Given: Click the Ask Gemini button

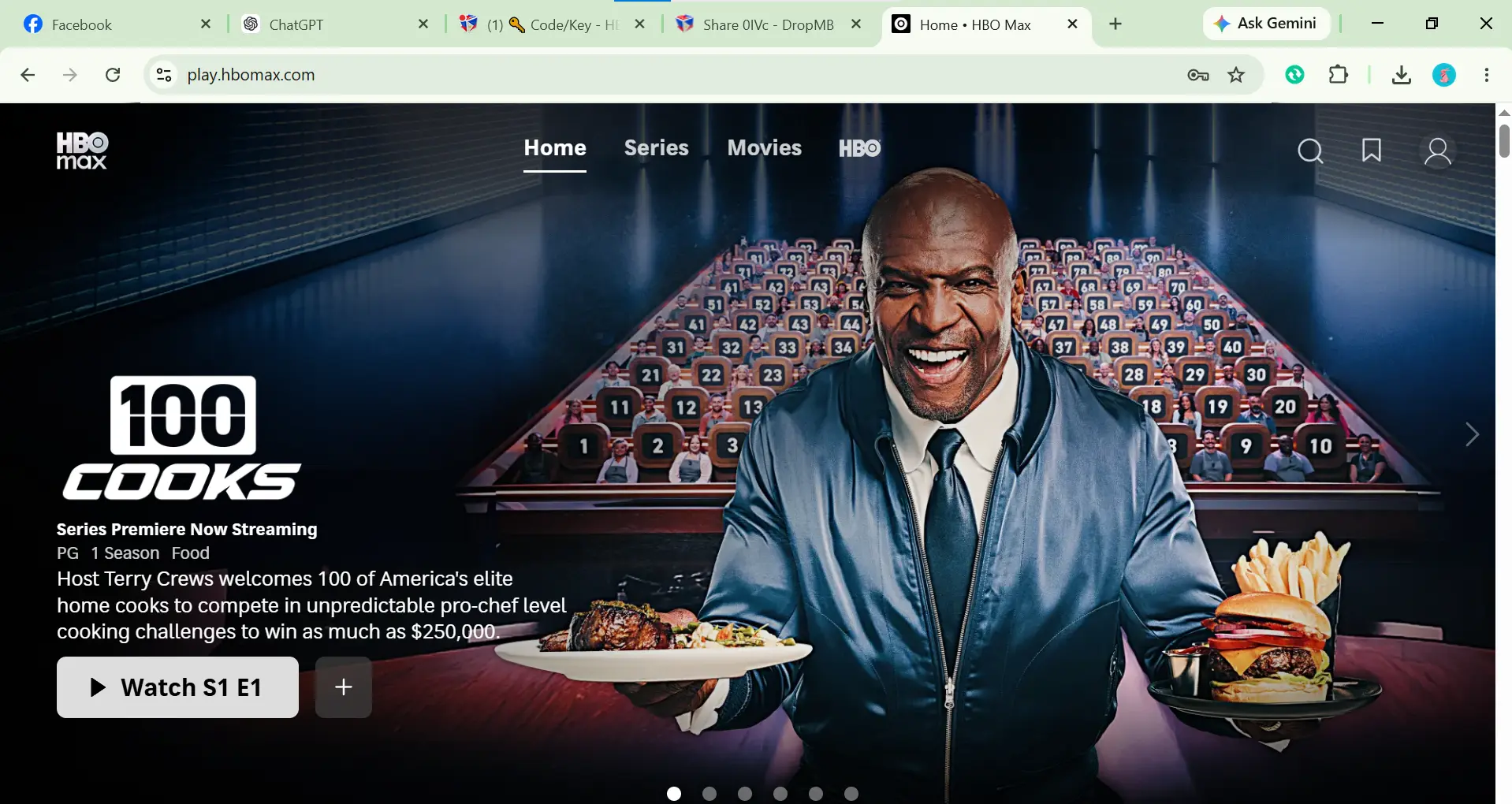Looking at the screenshot, I should (1266, 24).
